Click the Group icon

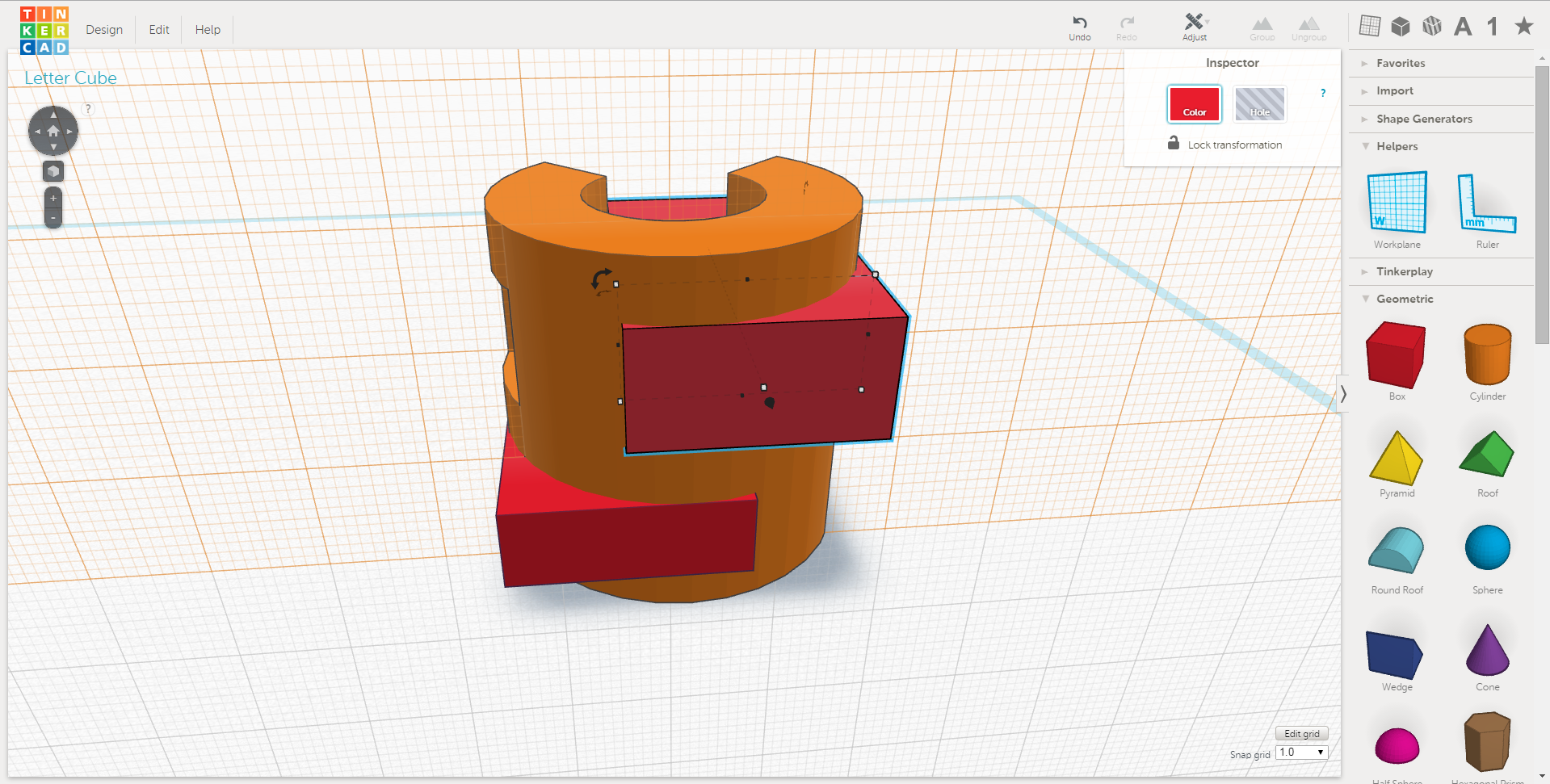[1262, 28]
